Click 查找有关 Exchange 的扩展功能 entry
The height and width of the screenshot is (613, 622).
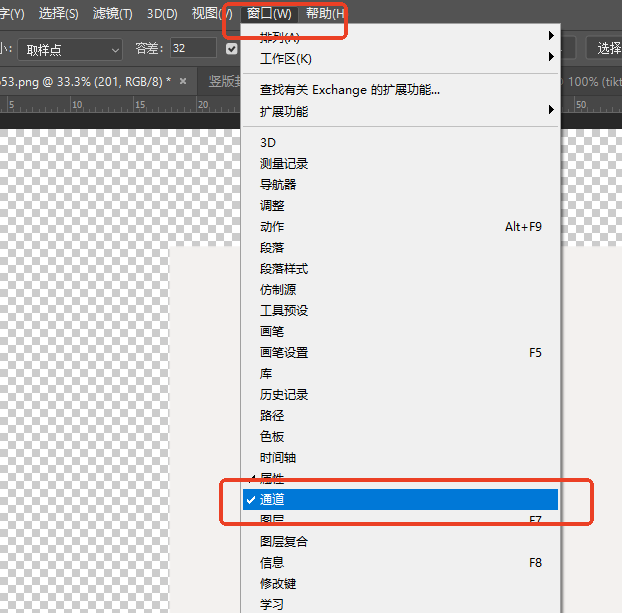(350, 90)
